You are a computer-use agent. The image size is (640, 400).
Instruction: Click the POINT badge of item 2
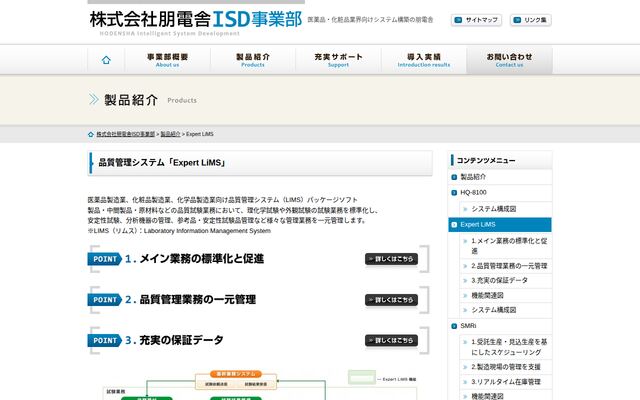[104, 300]
